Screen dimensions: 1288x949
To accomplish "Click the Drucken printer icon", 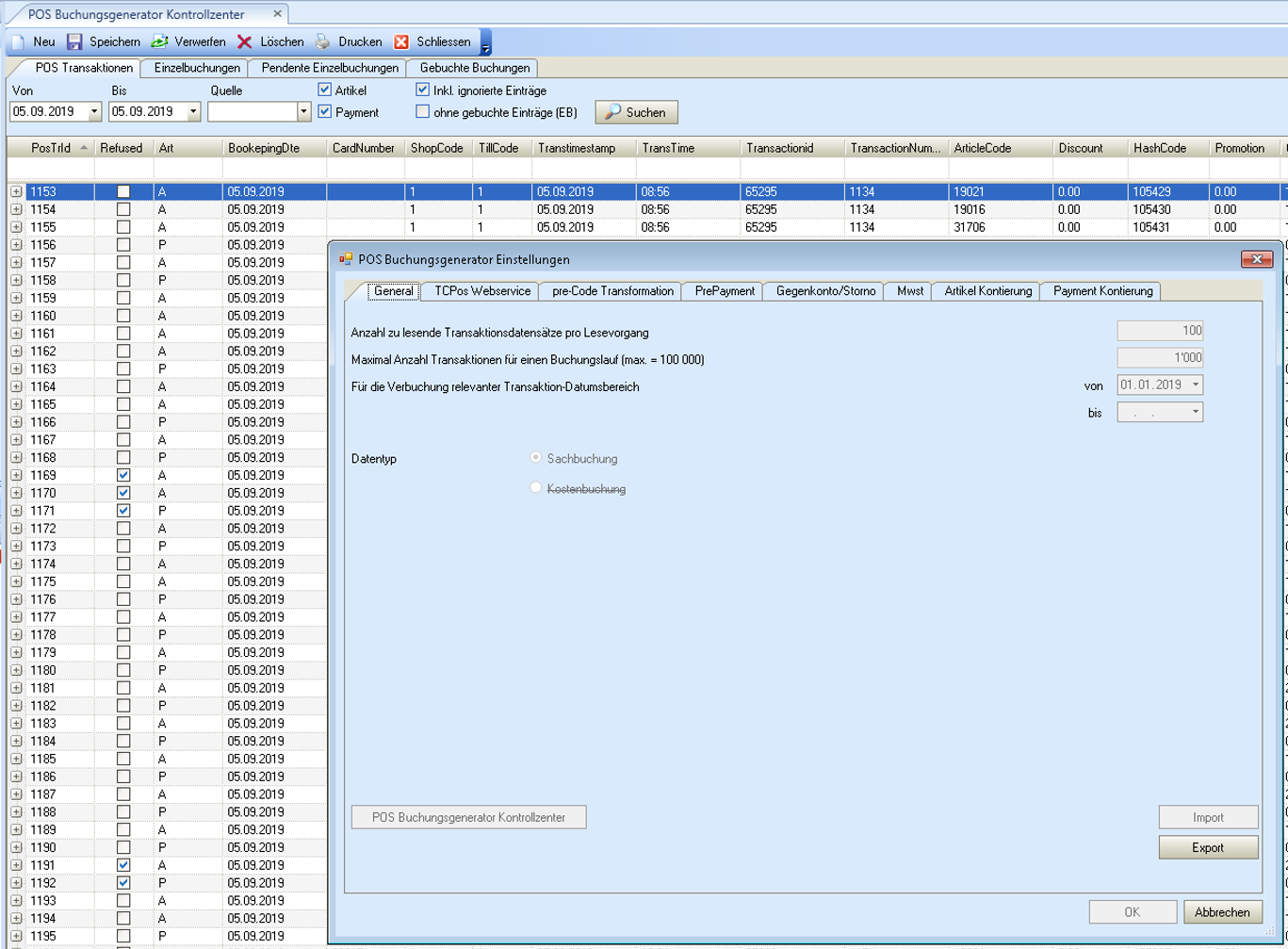I will coord(323,41).
